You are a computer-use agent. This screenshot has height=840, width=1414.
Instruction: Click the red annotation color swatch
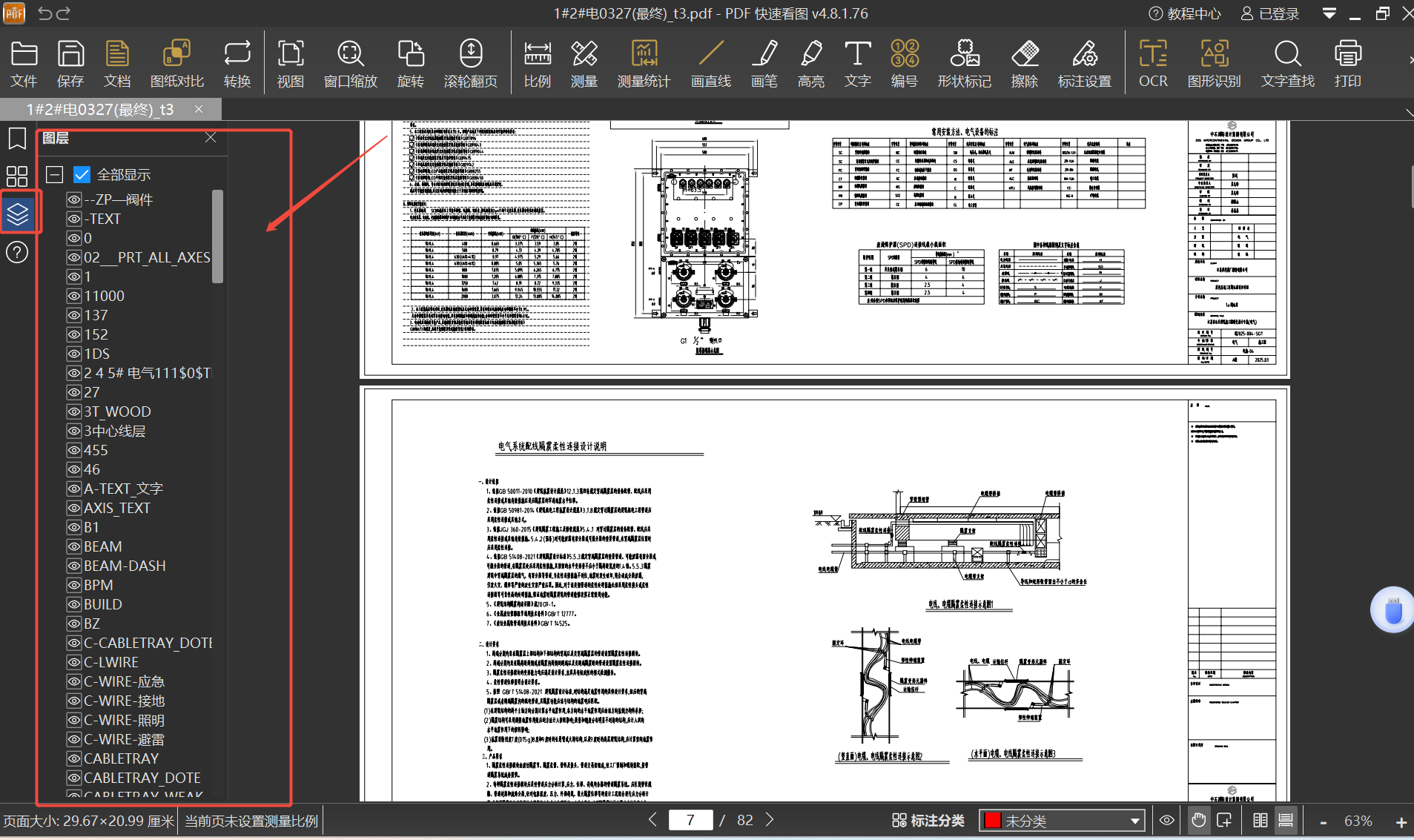tap(992, 821)
